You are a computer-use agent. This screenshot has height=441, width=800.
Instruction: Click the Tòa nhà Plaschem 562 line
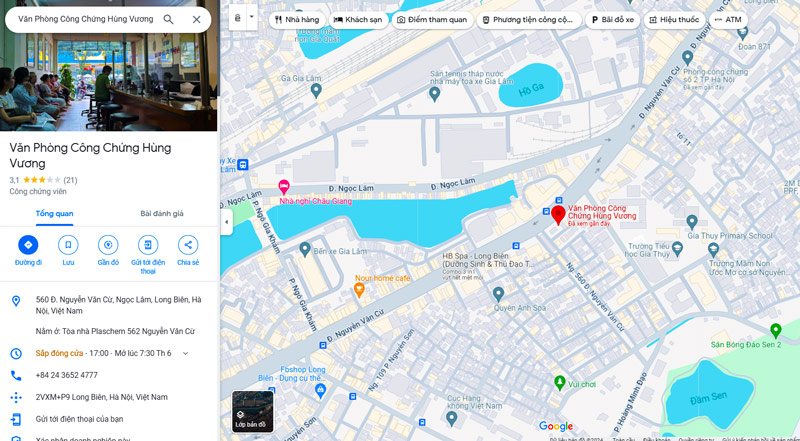click(x=115, y=331)
